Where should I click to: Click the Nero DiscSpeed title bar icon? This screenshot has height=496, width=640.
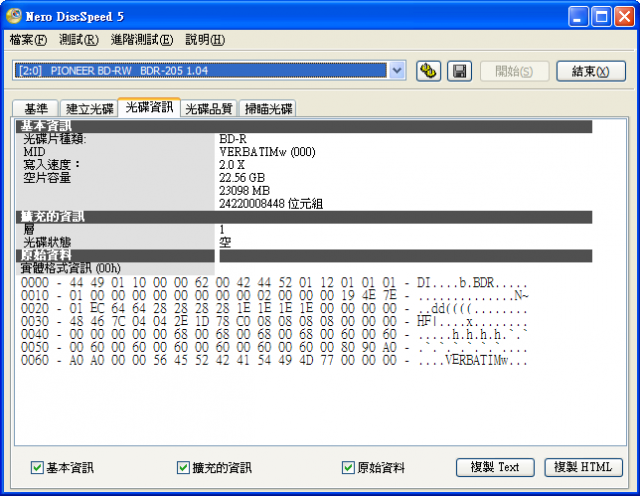click(14, 16)
